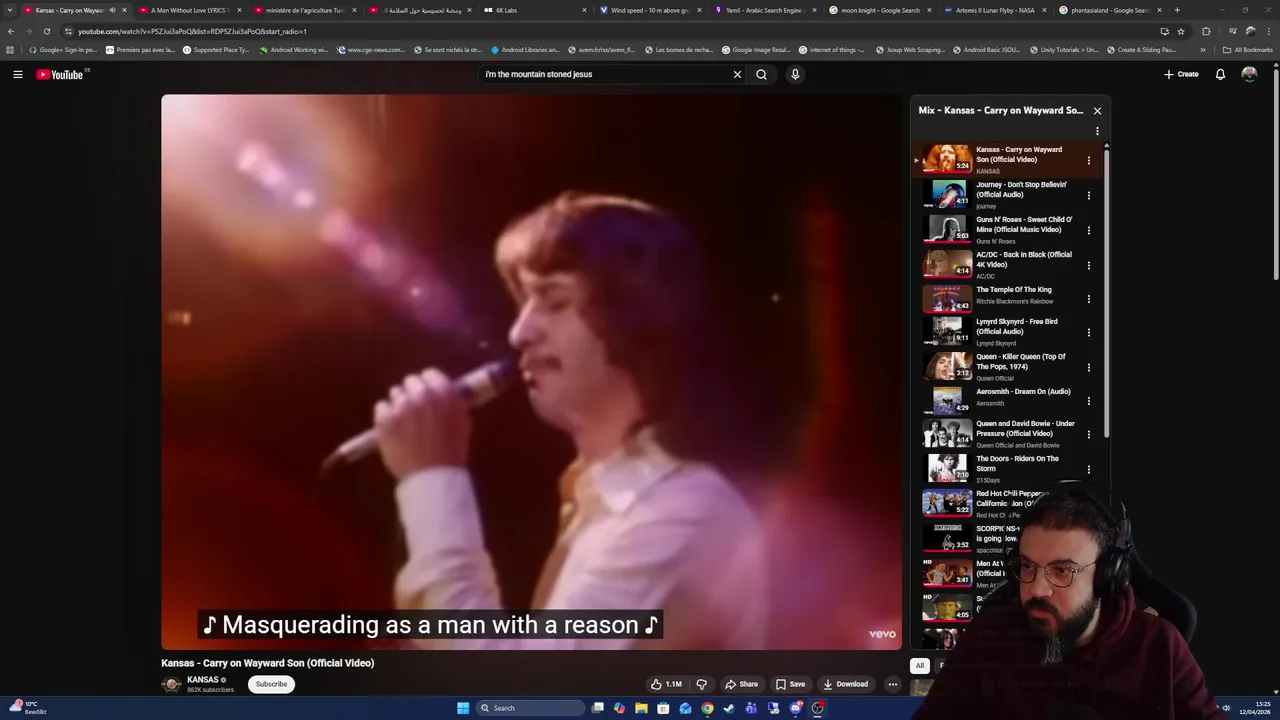The image size is (1280, 720).
Task: Open options for Free Bird item
Action: click(x=1089, y=332)
